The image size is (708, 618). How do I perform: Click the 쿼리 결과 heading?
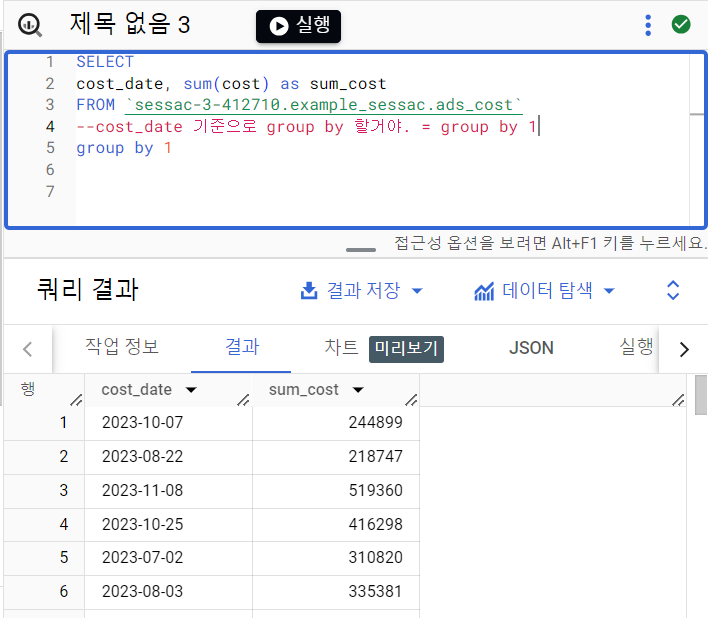pos(88,289)
